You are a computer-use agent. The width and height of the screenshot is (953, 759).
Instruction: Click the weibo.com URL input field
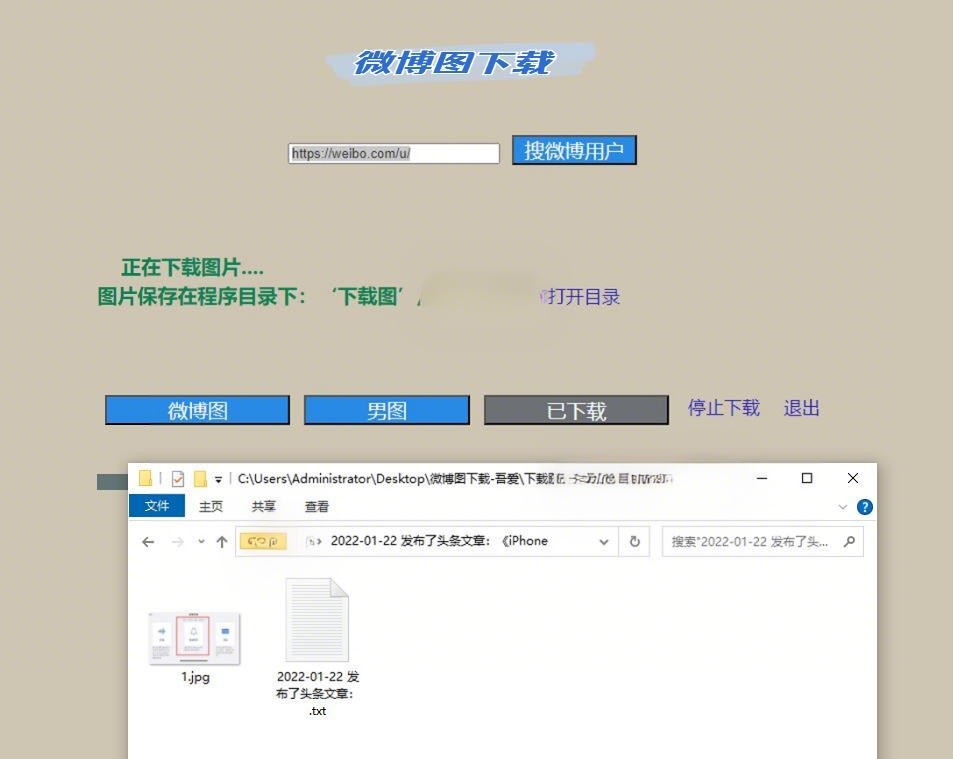coord(393,154)
